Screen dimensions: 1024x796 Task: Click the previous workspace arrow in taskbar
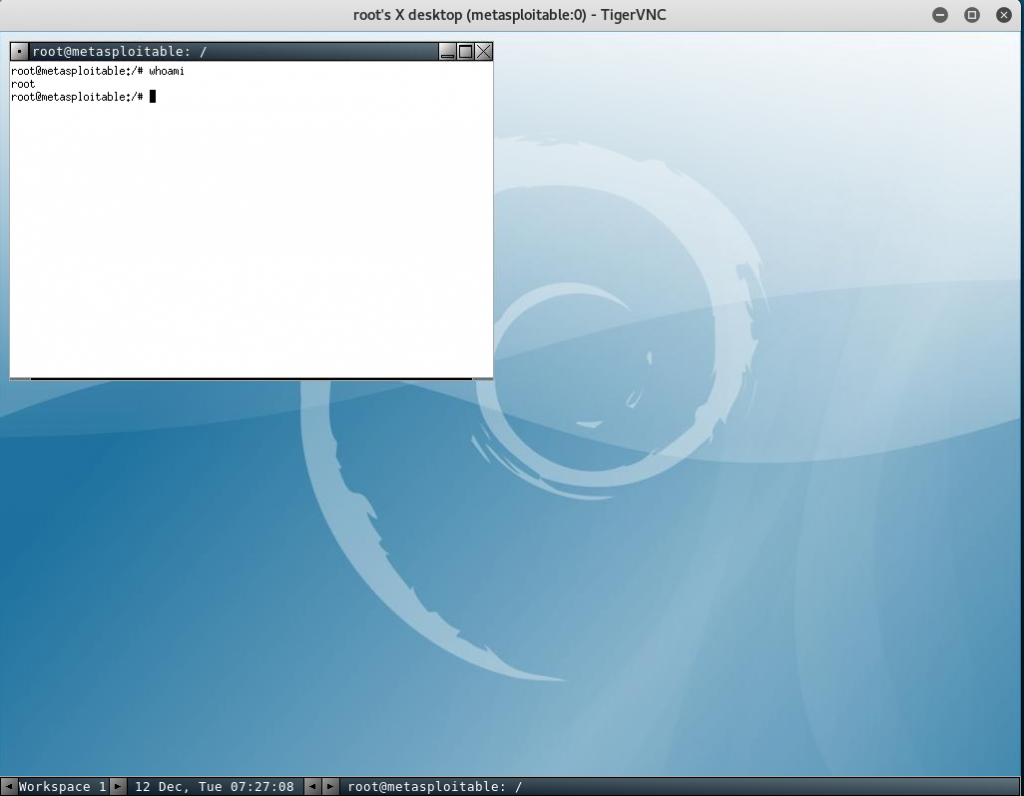pyautogui.click(x=8, y=787)
